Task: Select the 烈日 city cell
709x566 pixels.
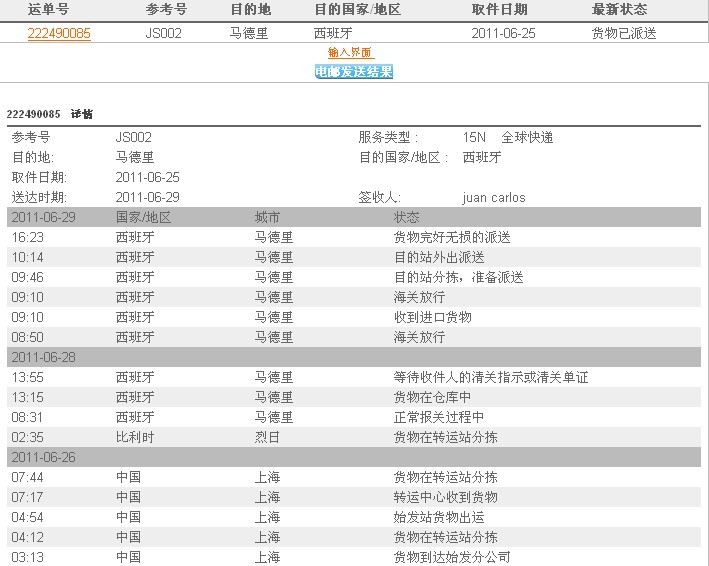Action: [x=267, y=437]
